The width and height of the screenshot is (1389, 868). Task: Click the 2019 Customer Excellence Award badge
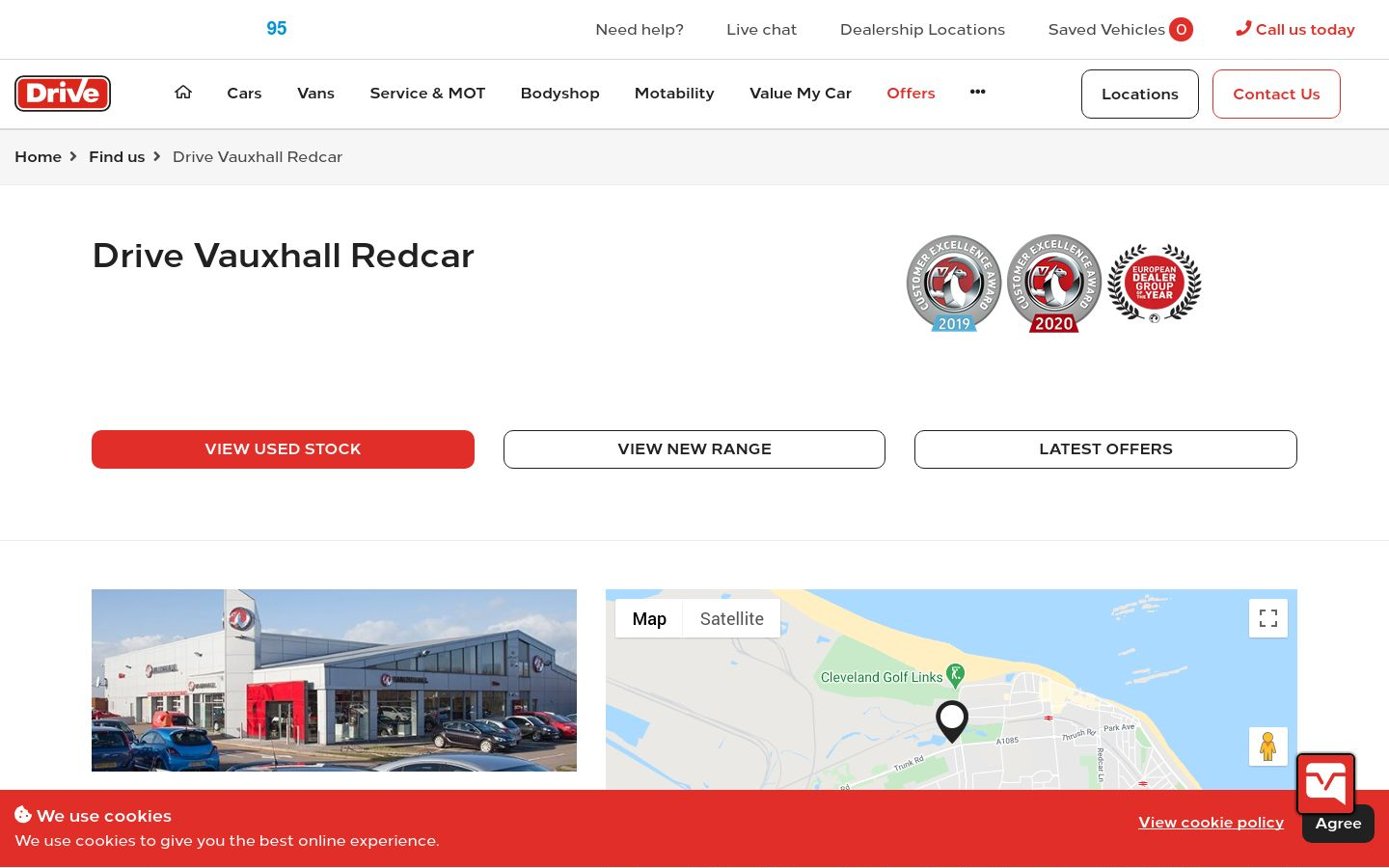click(x=954, y=284)
